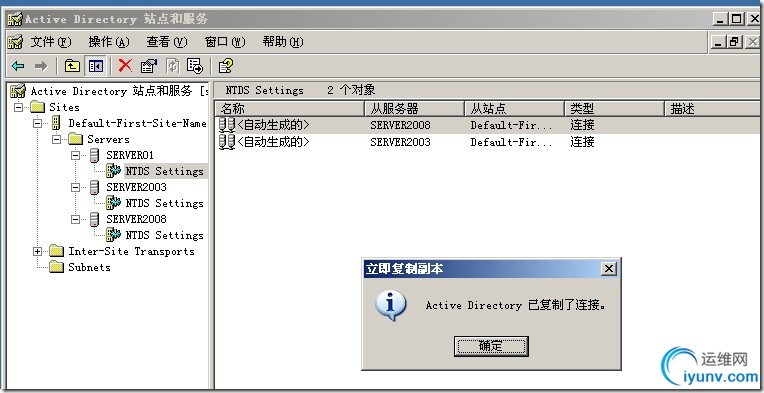Collapse the Sites tree node
This screenshot has height=393, width=764.
click(19, 107)
